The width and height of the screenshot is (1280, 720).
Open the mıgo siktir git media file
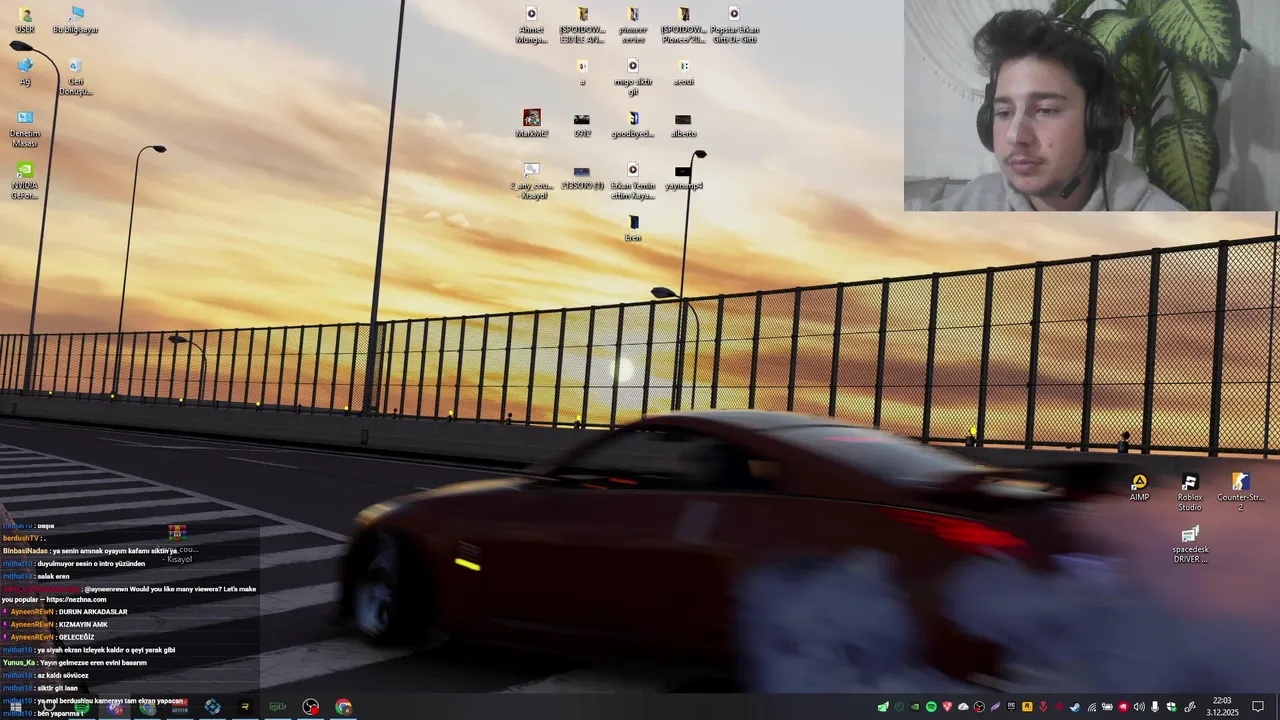(x=633, y=77)
